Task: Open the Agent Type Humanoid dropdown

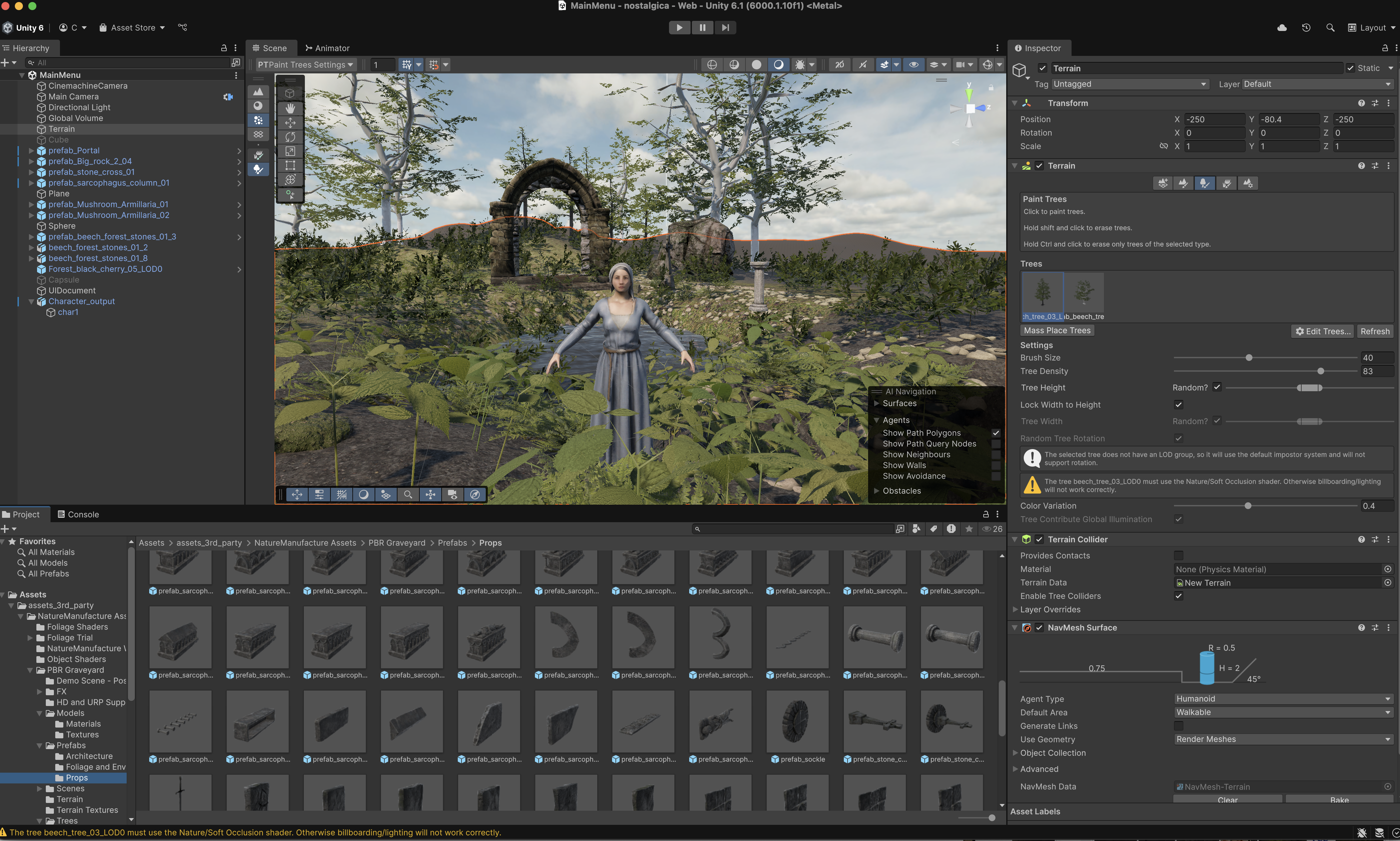Action: [1283, 699]
